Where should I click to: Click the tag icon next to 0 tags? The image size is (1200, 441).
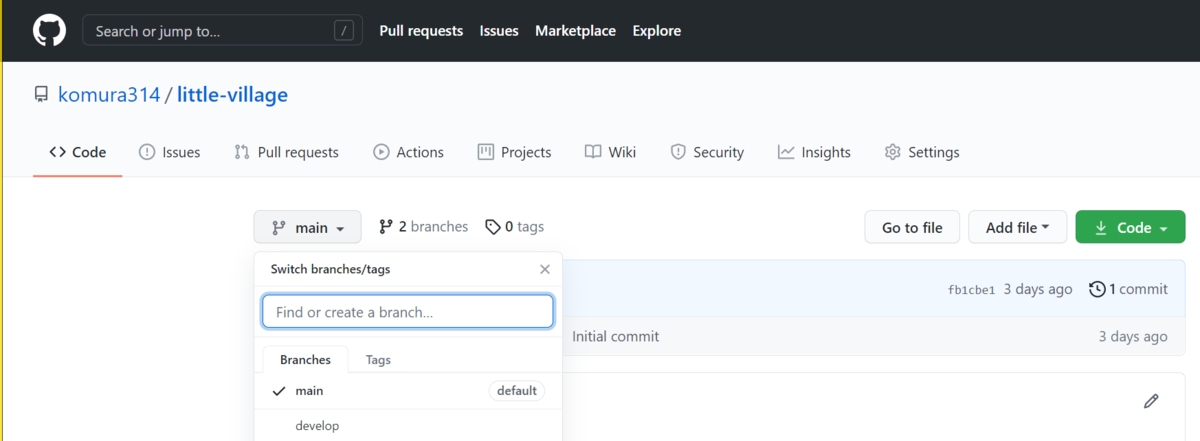[x=493, y=227]
